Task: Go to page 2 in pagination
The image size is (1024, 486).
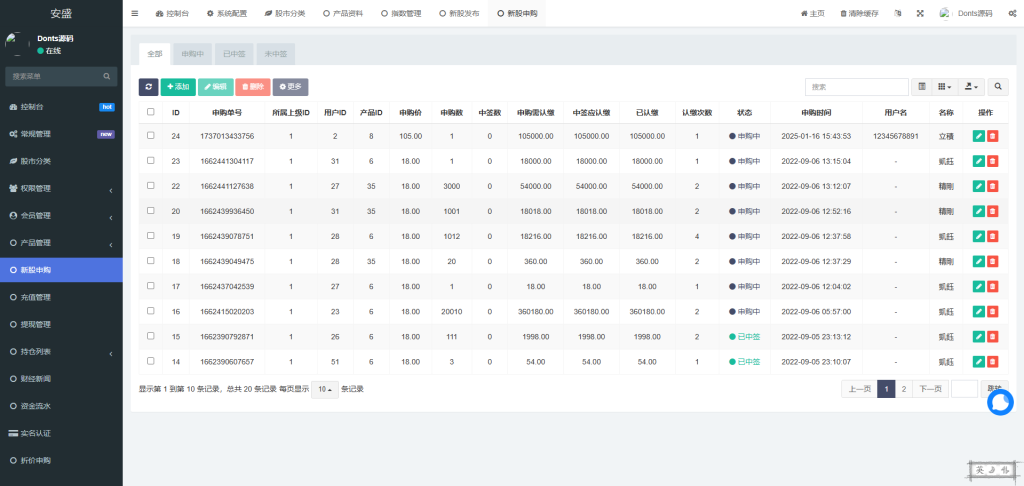Action: click(904, 389)
